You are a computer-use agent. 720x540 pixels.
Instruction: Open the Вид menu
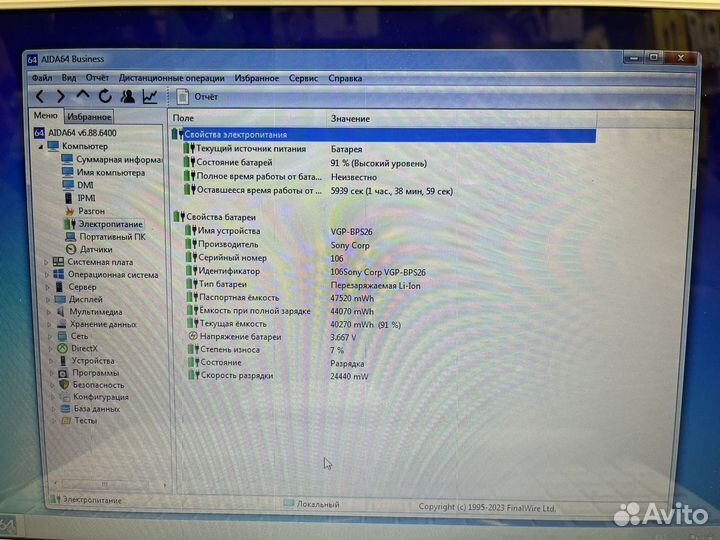coord(69,78)
